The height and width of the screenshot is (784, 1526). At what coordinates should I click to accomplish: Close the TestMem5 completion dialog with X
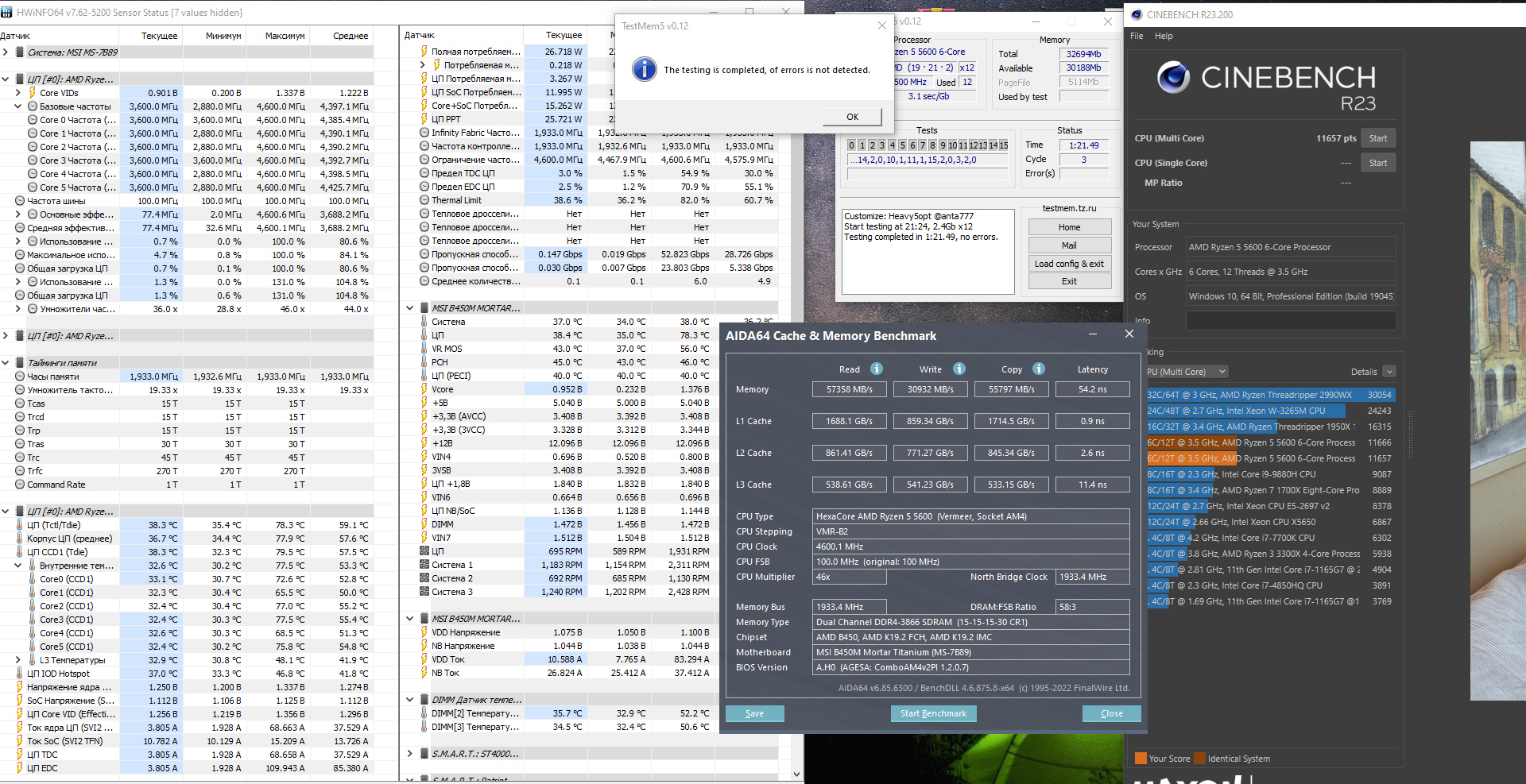point(881,25)
